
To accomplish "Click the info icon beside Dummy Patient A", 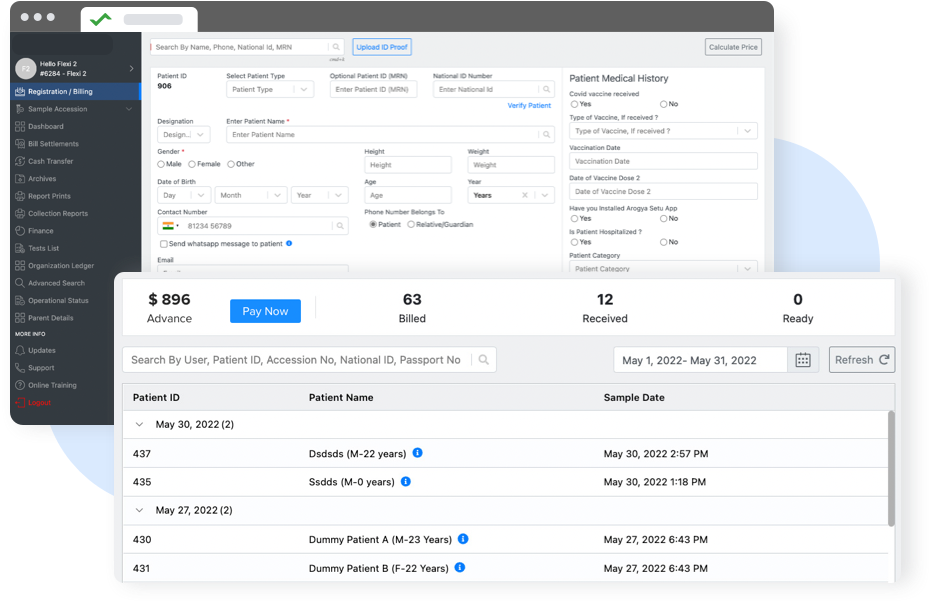I will click(x=462, y=539).
